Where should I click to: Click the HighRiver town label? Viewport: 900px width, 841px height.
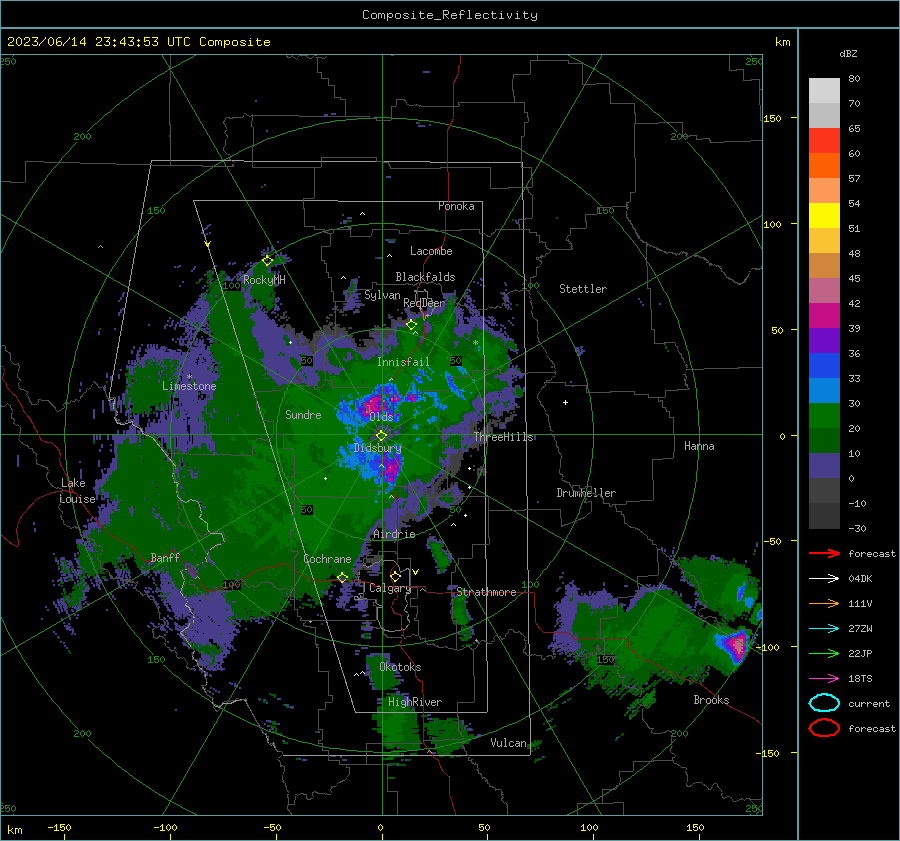click(415, 702)
